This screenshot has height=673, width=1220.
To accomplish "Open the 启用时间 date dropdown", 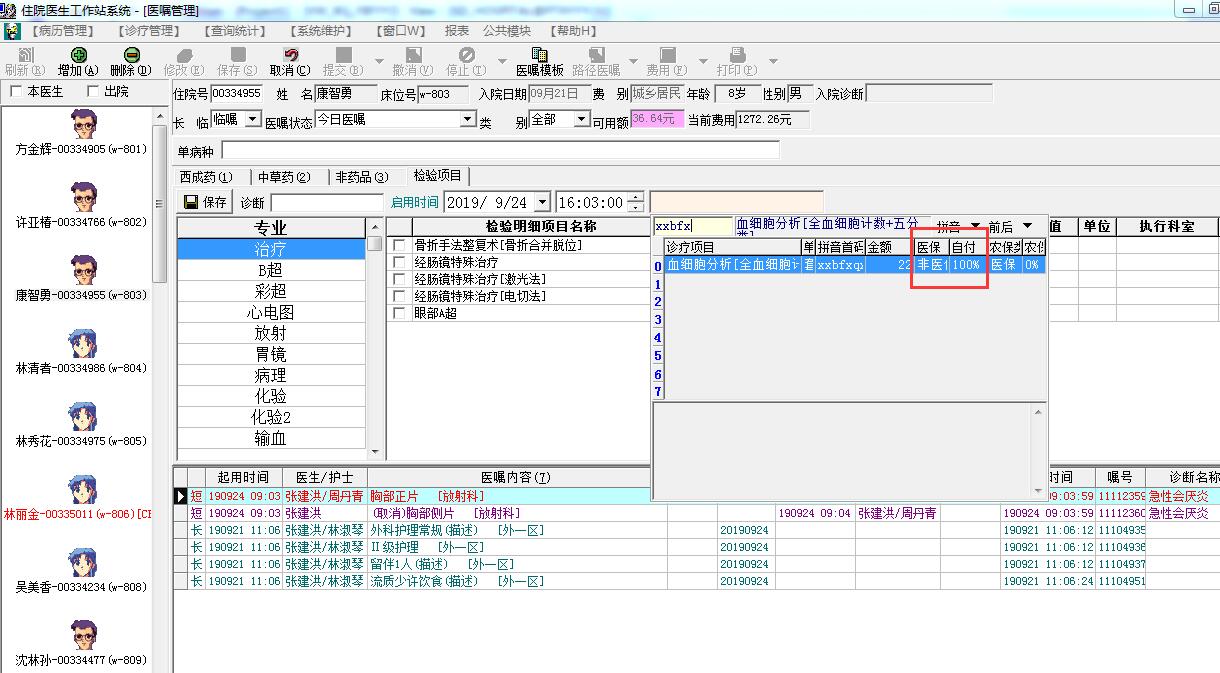I will (x=542, y=202).
